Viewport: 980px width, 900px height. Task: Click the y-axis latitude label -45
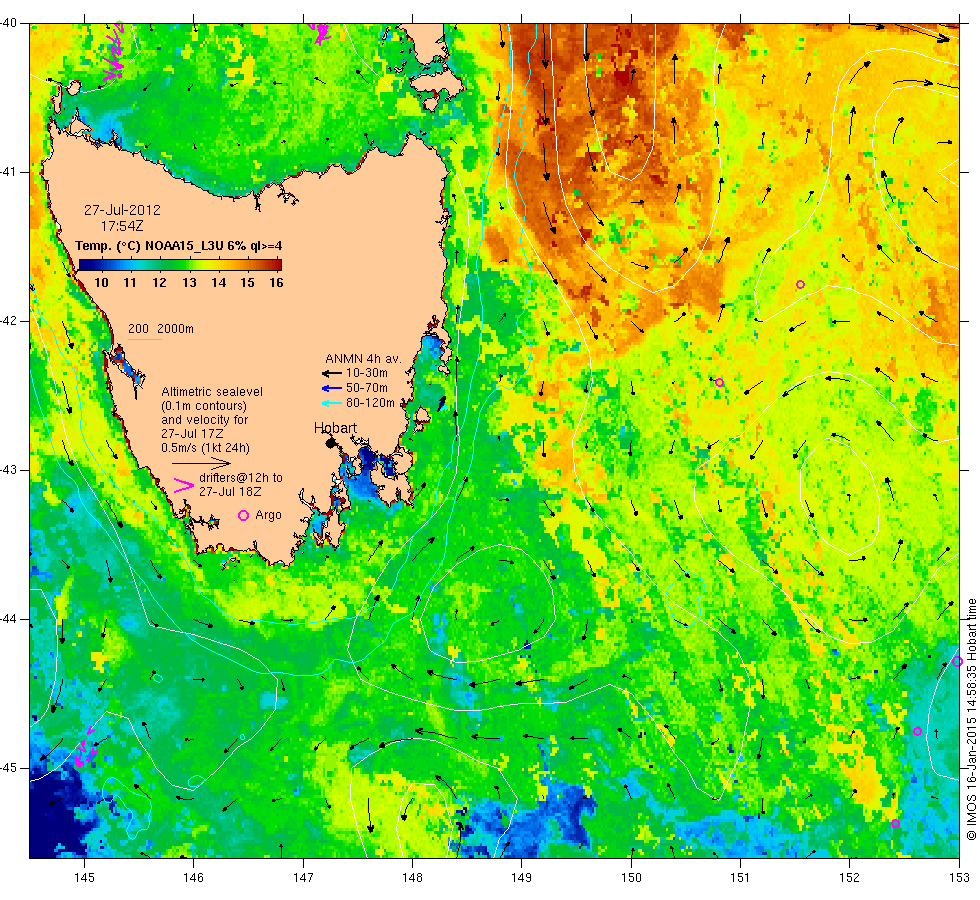click(x=9, y=768)
